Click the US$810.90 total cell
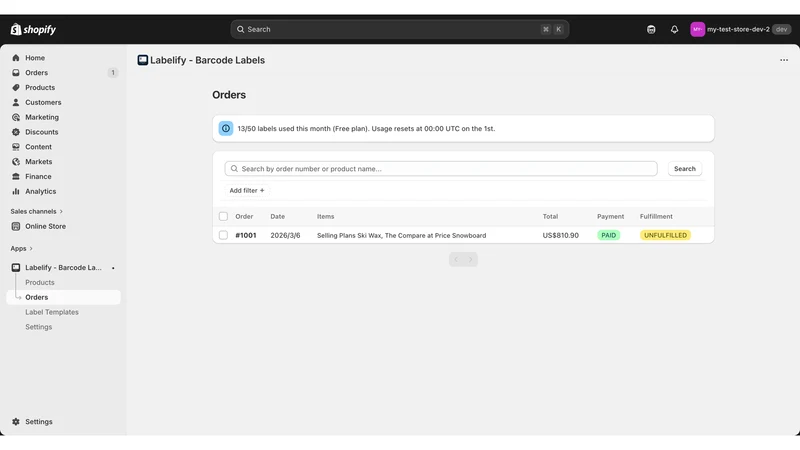 click(561, 235)
